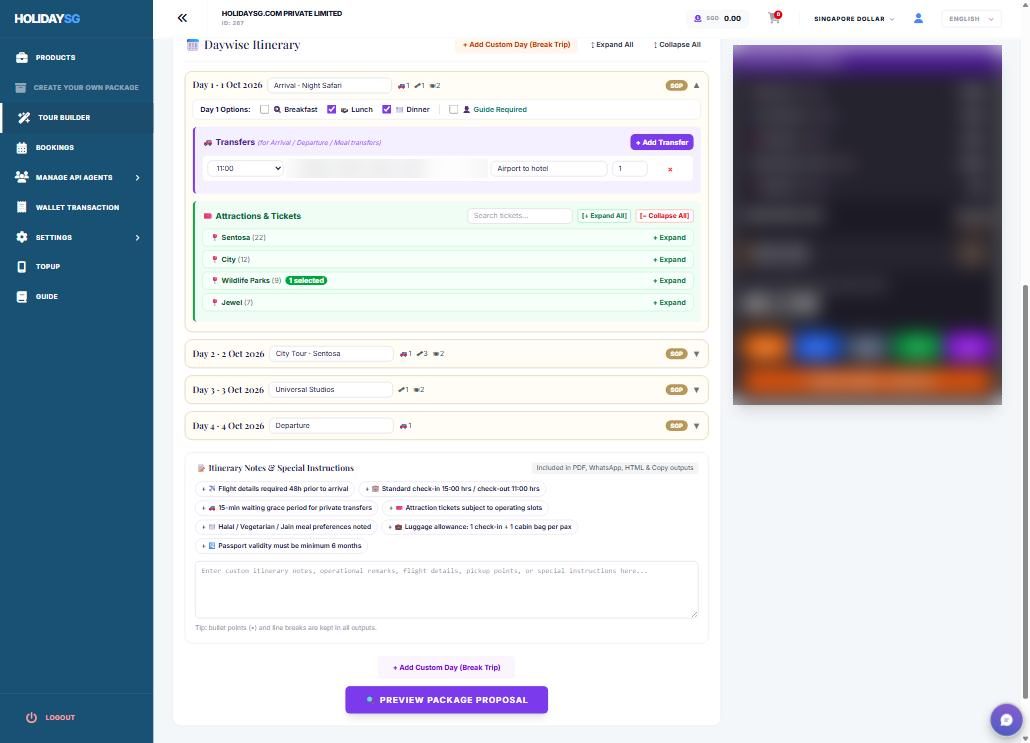Viewport: 1030px width, 743px height.
Task: Open the user profile icon
Action: point(918,18)
